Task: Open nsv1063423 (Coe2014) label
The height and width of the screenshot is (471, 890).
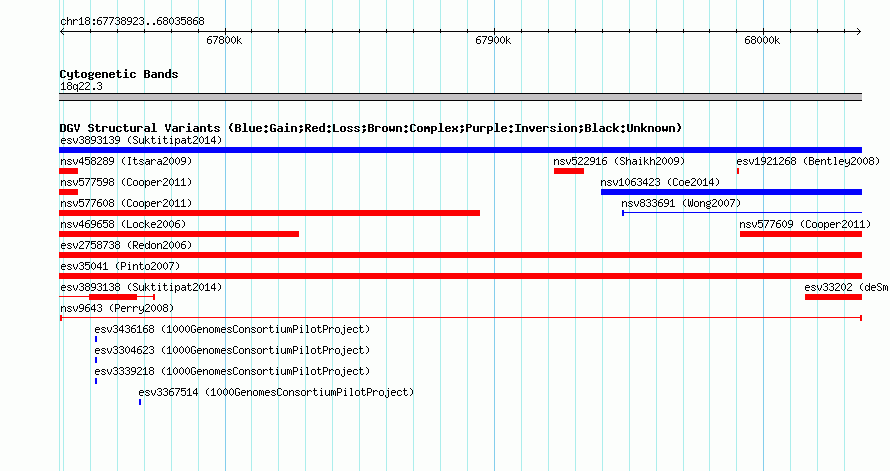Action: [660, 182]
